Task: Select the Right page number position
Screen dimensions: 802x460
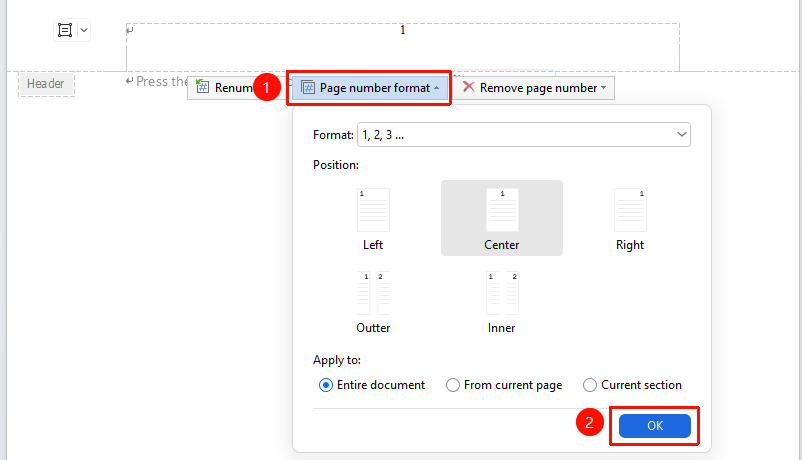Action: coord(630,218)
